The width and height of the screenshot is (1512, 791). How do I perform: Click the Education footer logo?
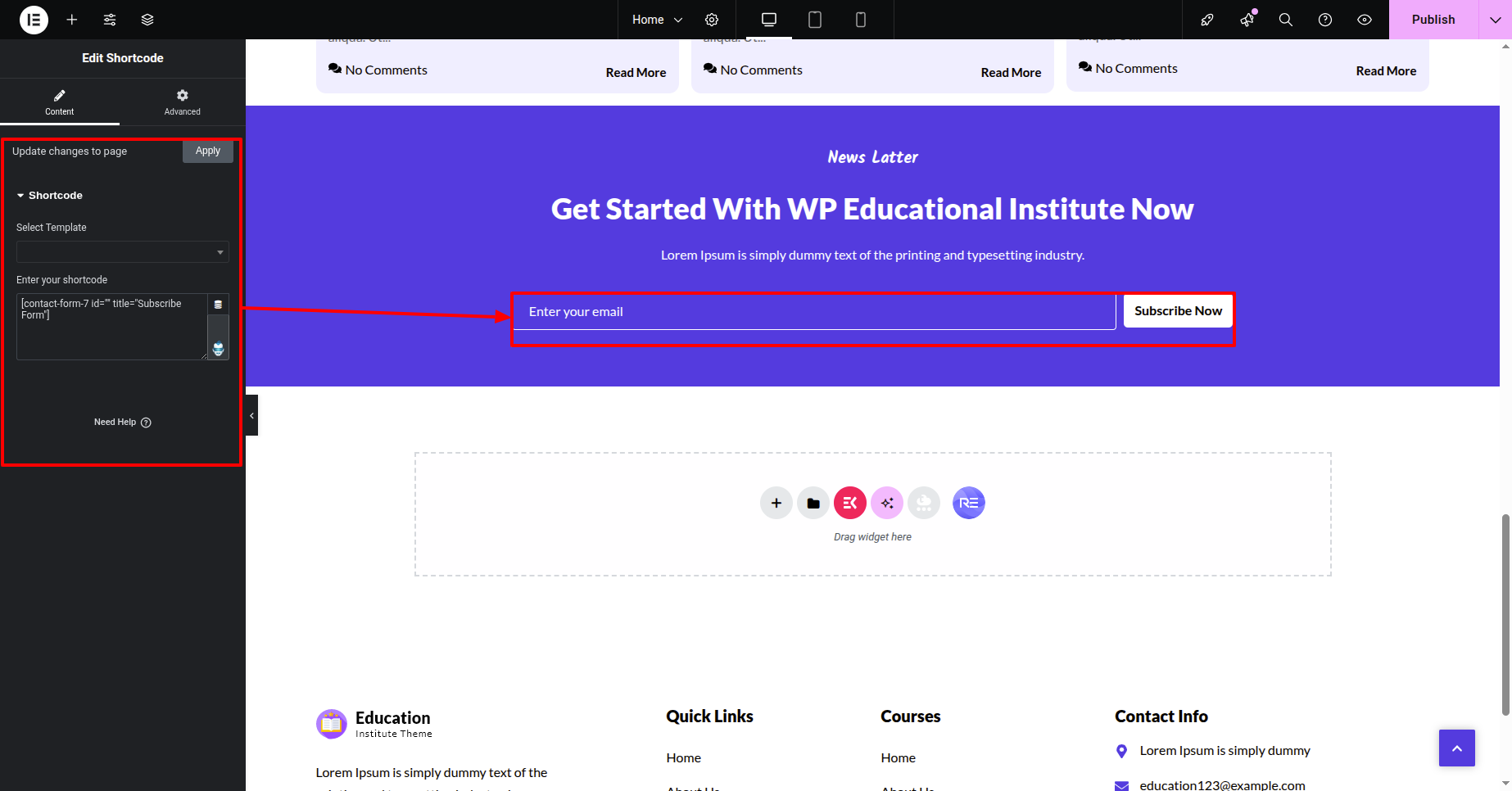pos(374,724)
